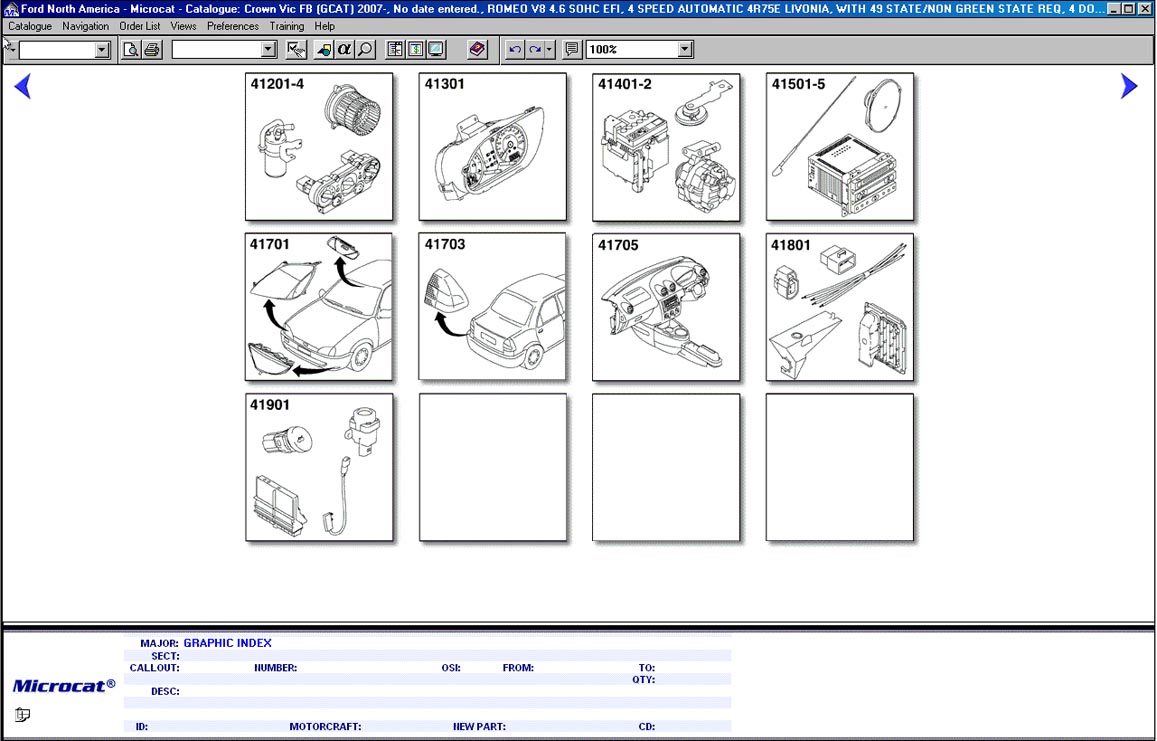Select the 41301 instrument cluster thumbnail
The height and width of the screenshot is (741, 1157).
492,147
